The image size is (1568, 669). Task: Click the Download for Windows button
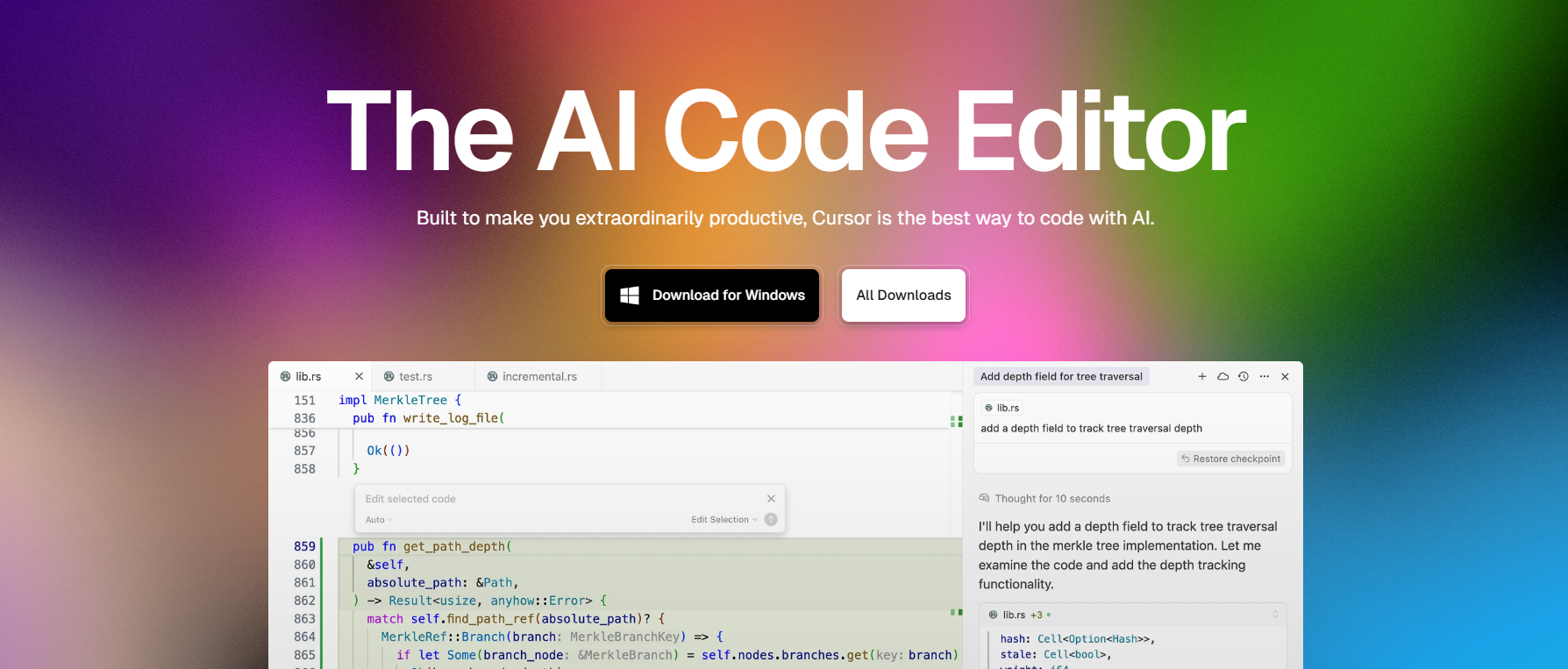click(712, 295)
